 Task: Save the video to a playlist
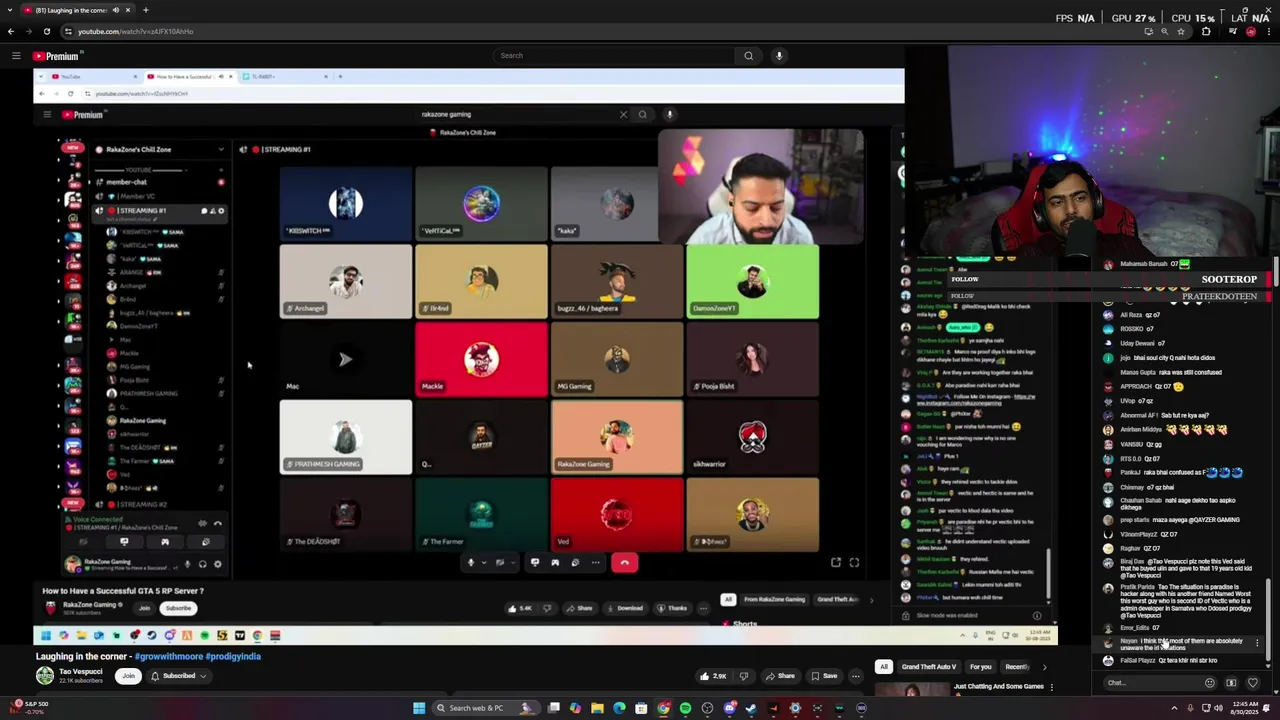coord(824,676)
